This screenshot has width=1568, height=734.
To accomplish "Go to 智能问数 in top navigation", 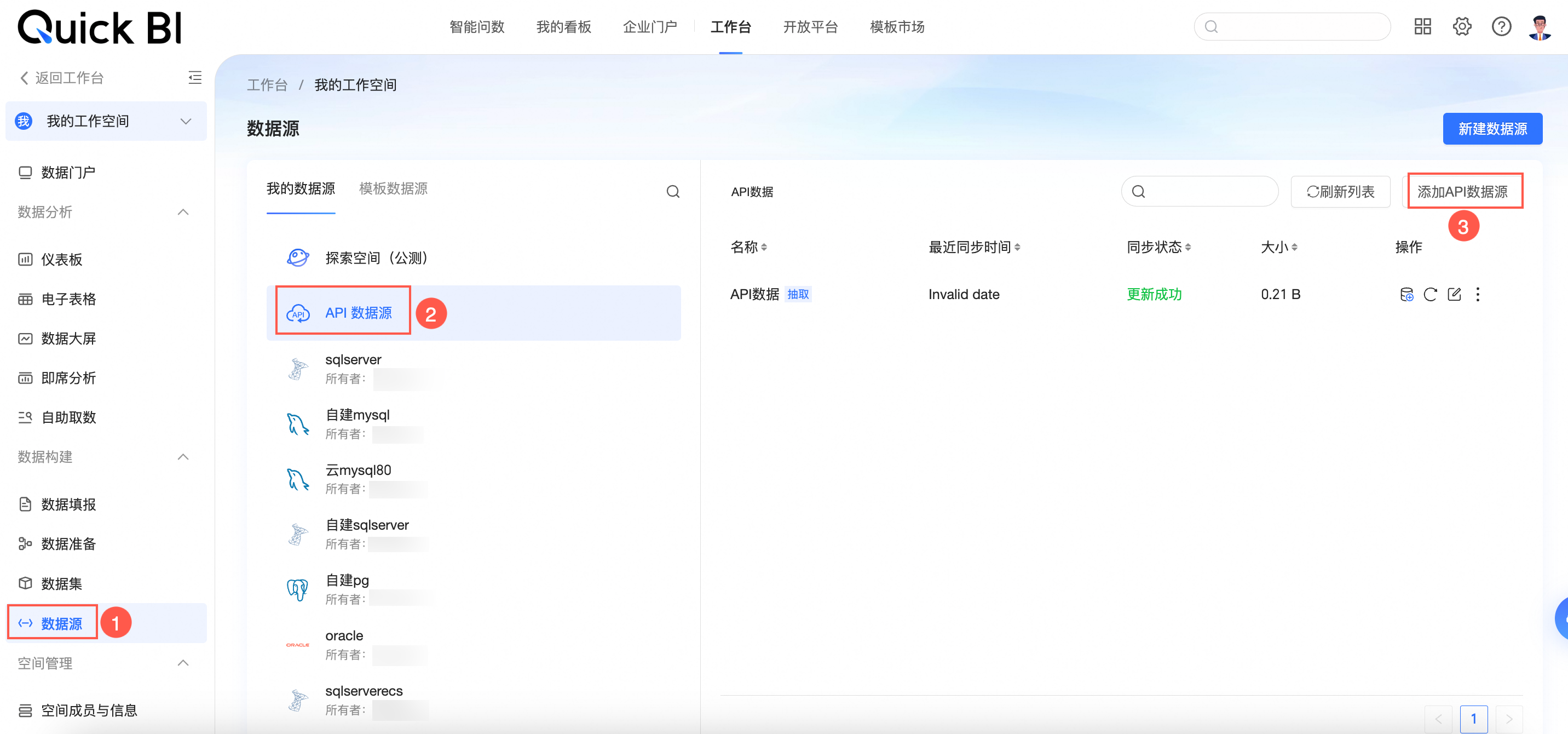I will 477,27.
